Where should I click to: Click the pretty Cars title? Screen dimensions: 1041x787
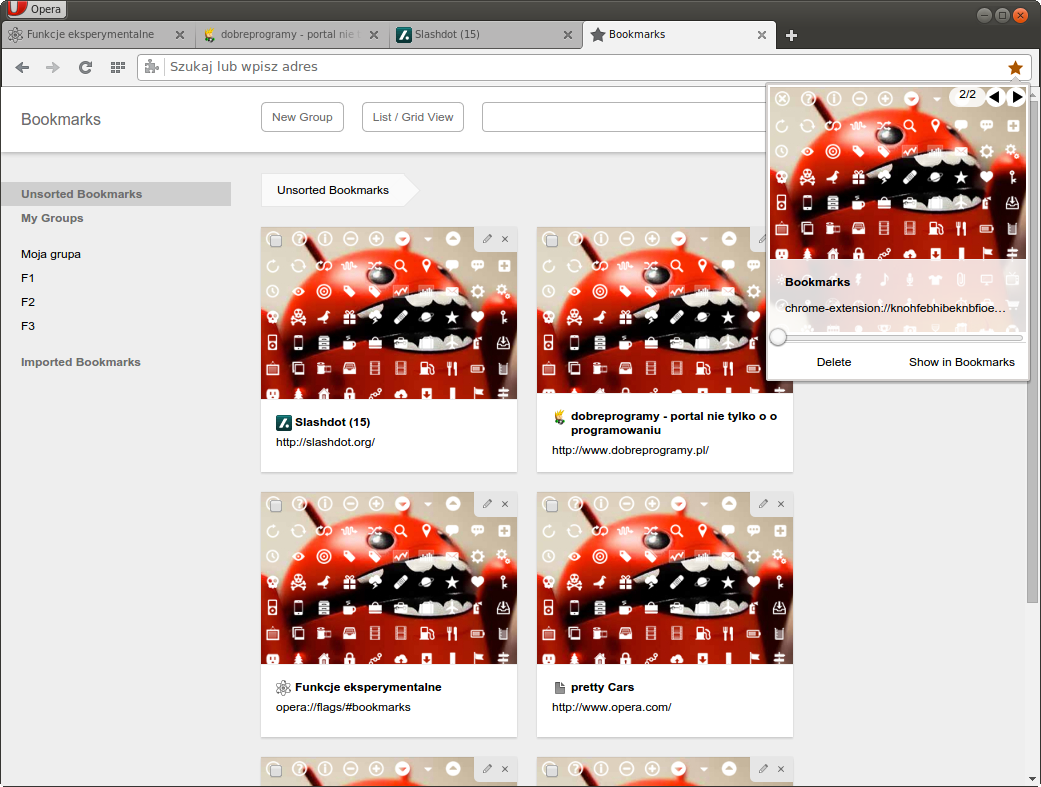point(602,687)
